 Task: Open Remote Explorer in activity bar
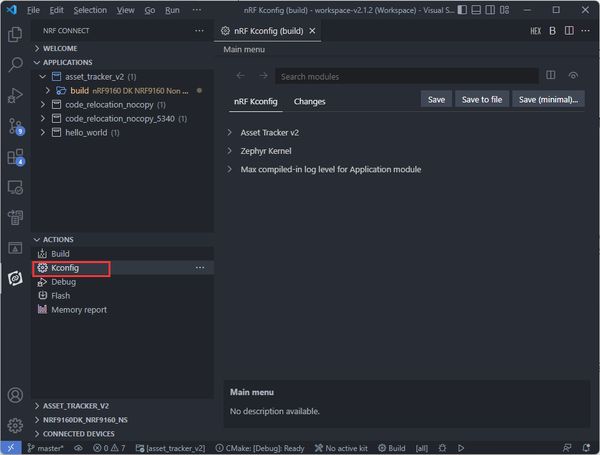[15, 187]
